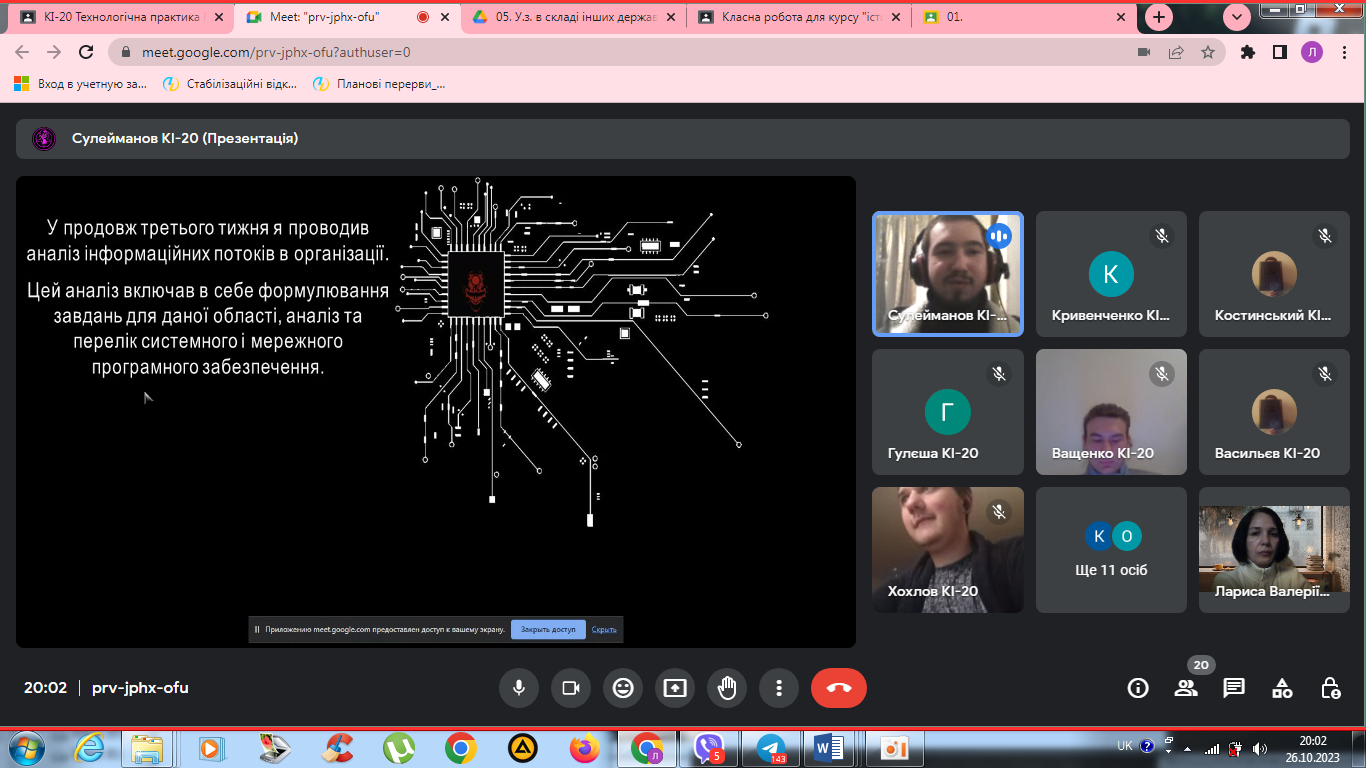The height and width of the screenshot is (768, 1366).
Task: Open the activities icon
Action: 1282,688
